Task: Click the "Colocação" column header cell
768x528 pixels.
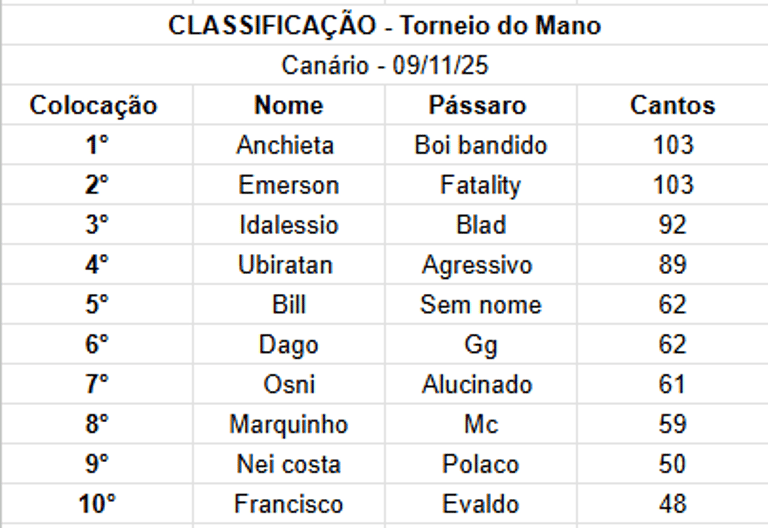Action: pyautogui.click(x=96, y=106)
